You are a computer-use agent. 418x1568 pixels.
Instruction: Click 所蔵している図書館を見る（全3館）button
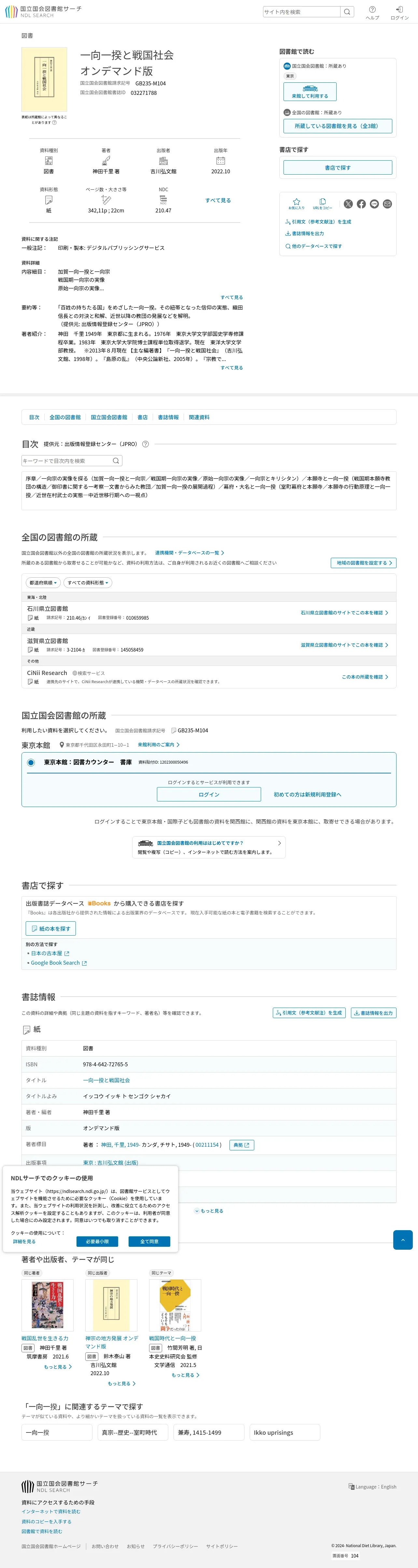click(338, 126)
